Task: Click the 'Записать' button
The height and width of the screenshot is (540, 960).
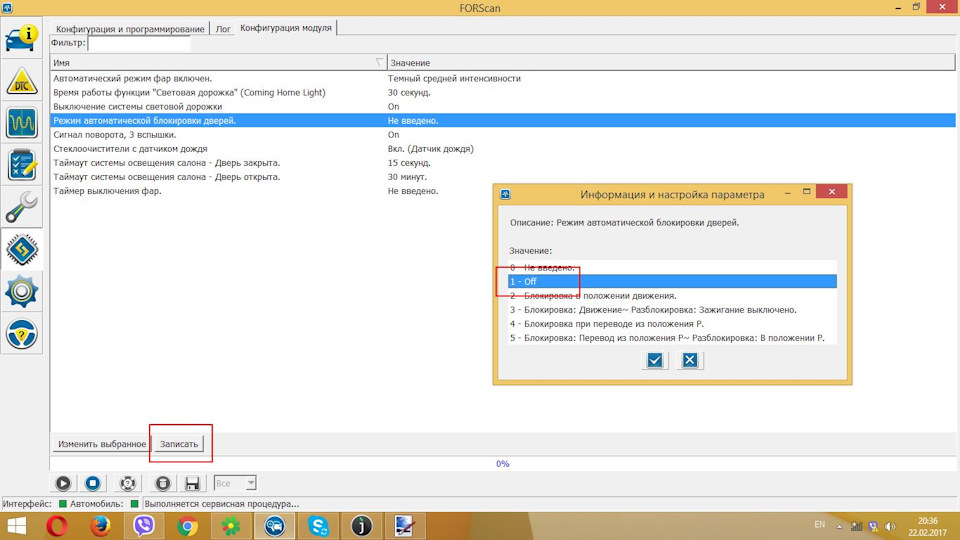Action: (179, 444)
